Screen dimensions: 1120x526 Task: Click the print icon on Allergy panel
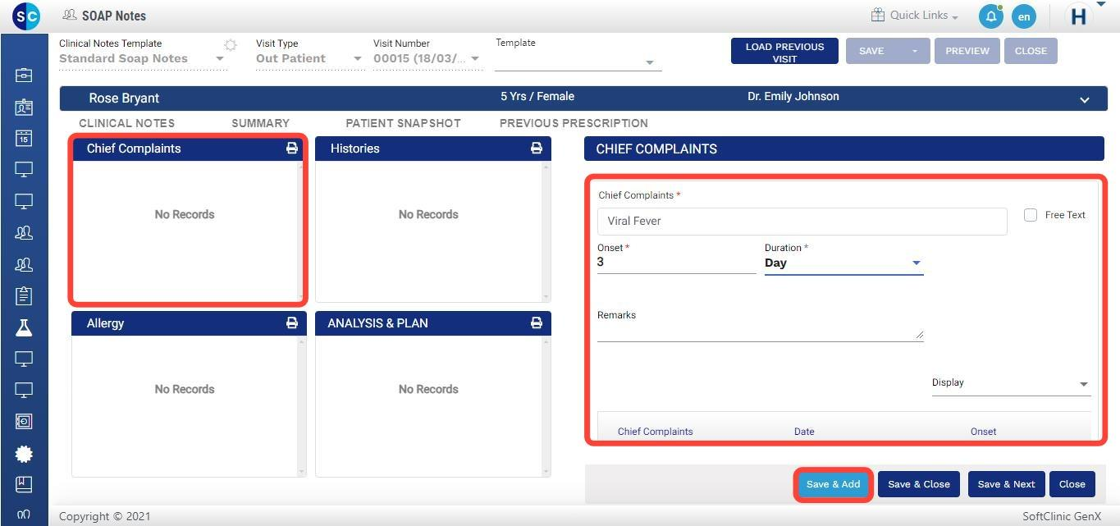coord(292,323)
